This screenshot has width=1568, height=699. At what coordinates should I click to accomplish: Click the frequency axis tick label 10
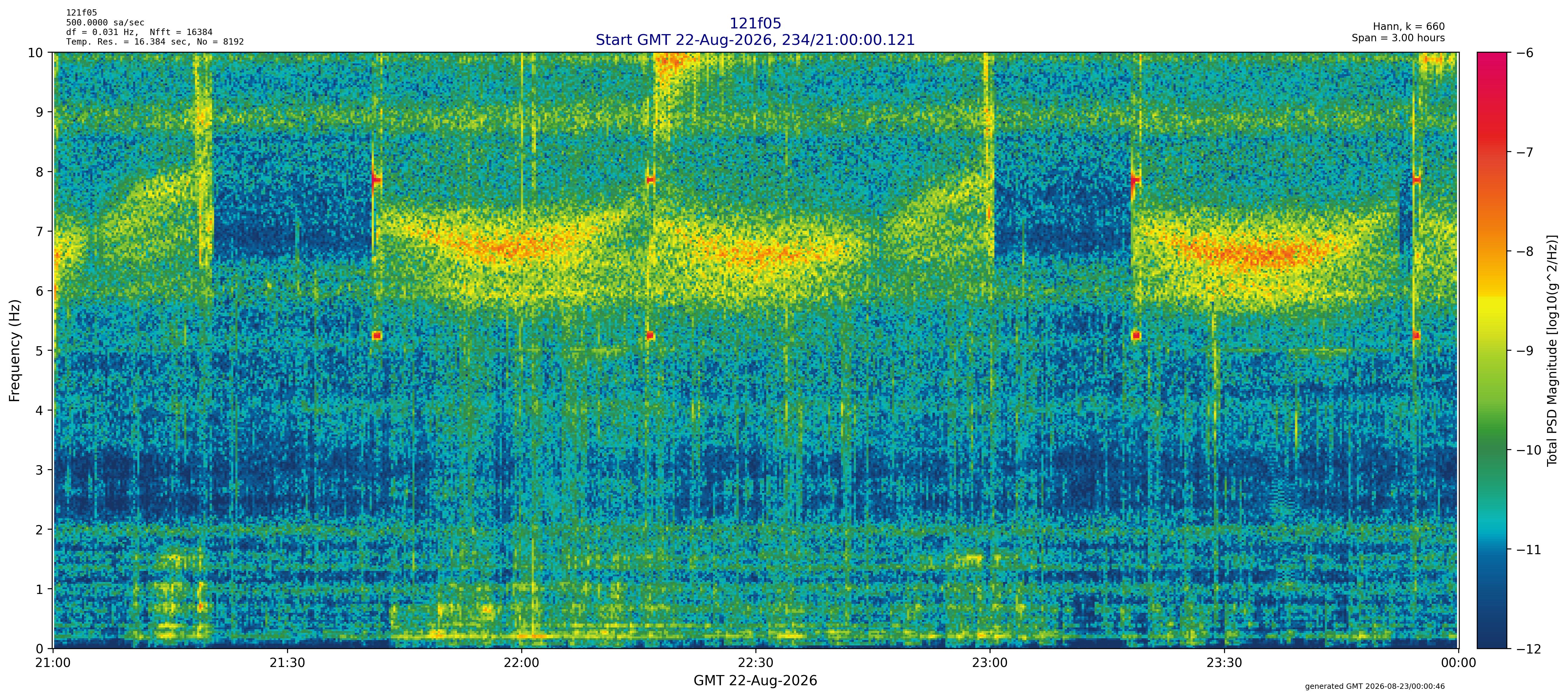pyautogui.click(x=36, y=53)
